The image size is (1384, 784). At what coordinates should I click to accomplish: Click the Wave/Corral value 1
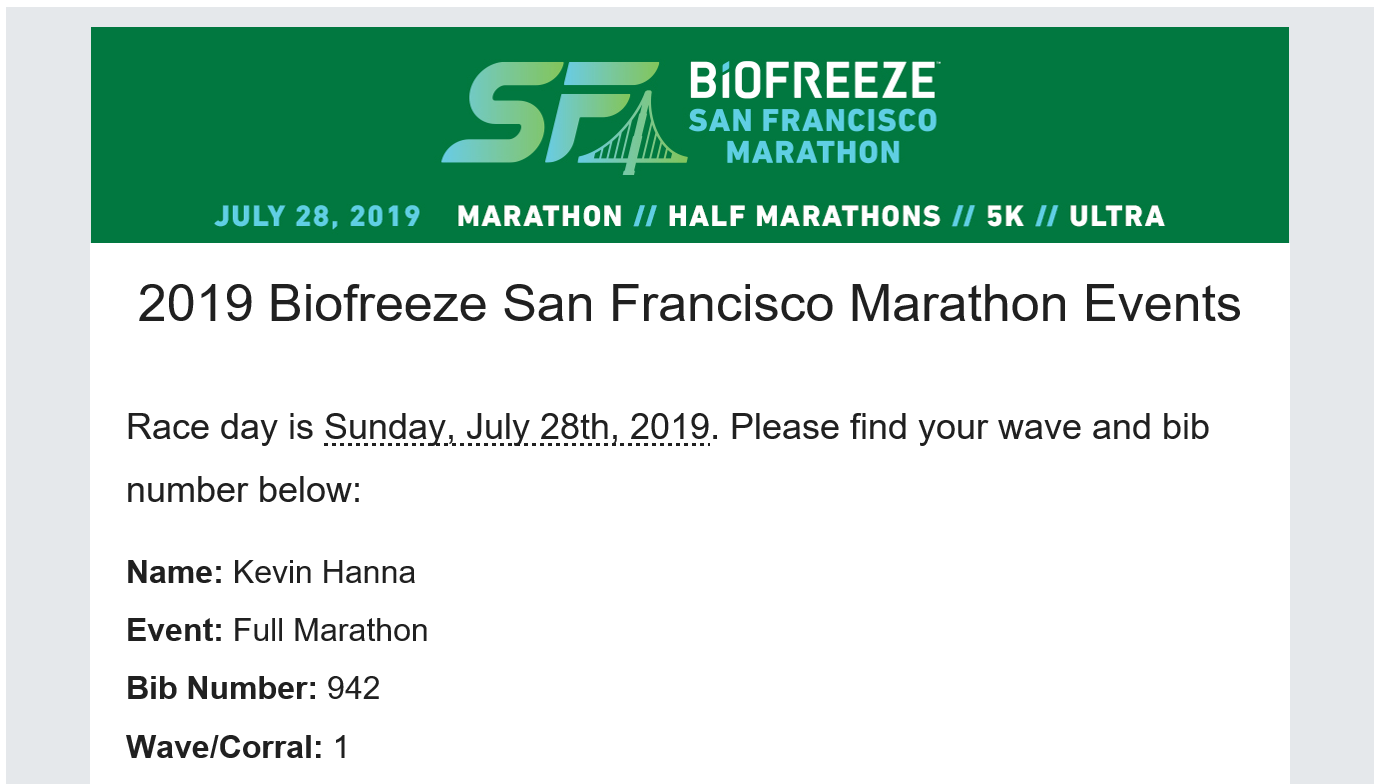coord(341,747)
